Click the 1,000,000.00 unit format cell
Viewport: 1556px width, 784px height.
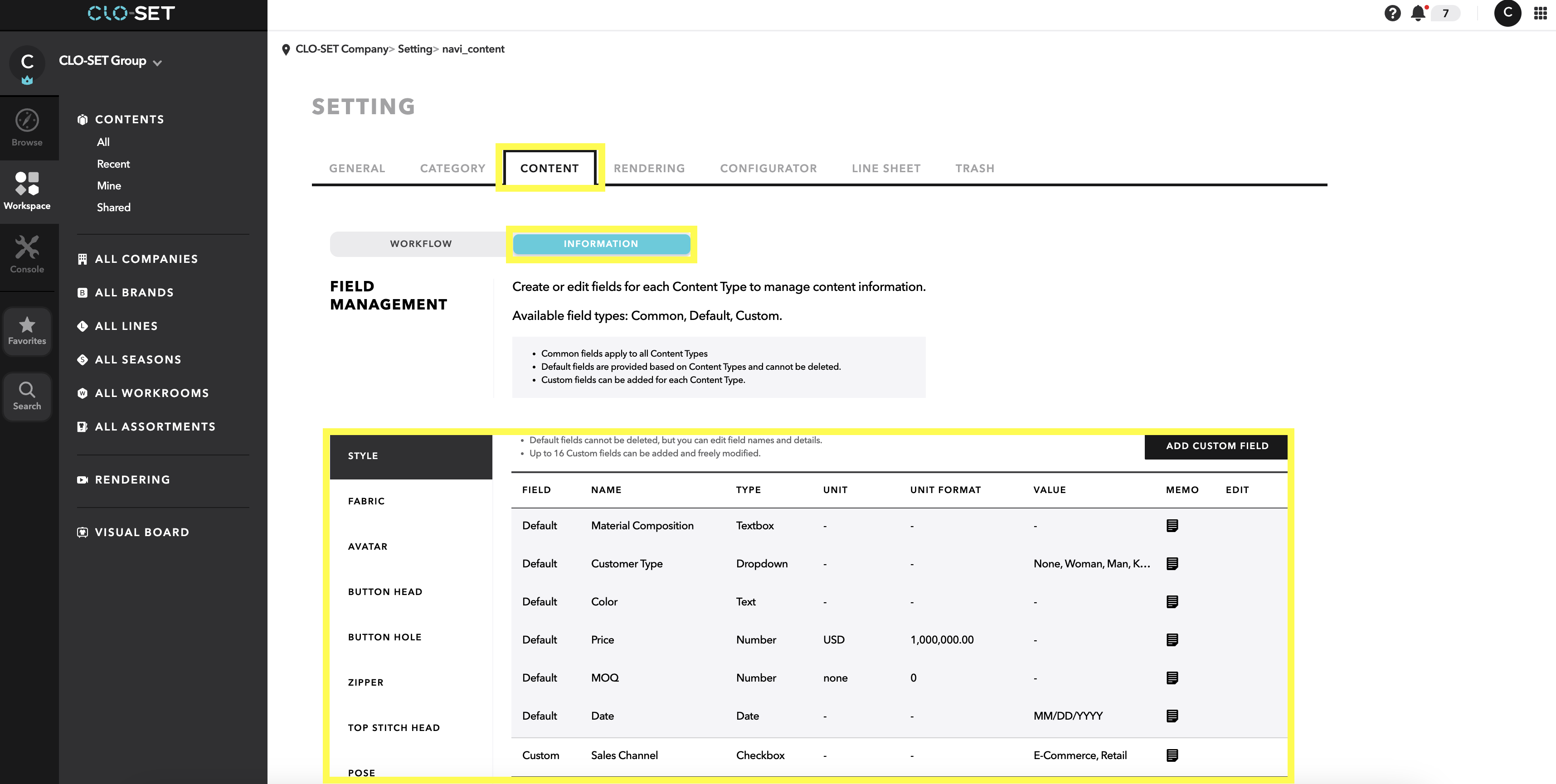click(x=942, y=640)
